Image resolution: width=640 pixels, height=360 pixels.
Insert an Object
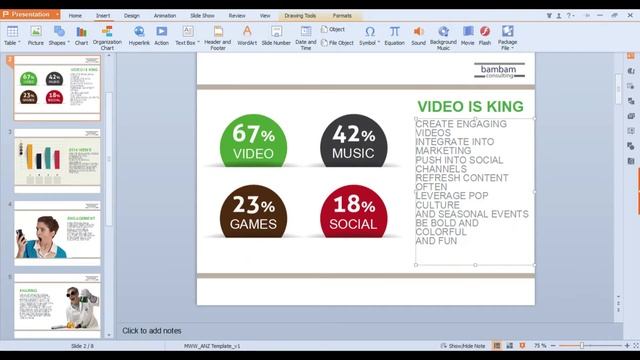tap(333, 29)
